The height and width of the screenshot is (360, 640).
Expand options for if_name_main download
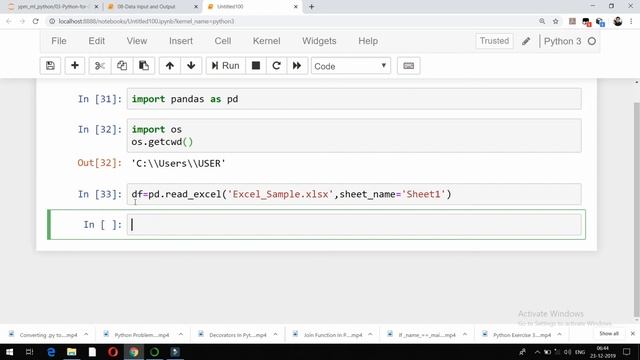click(465, 334)
